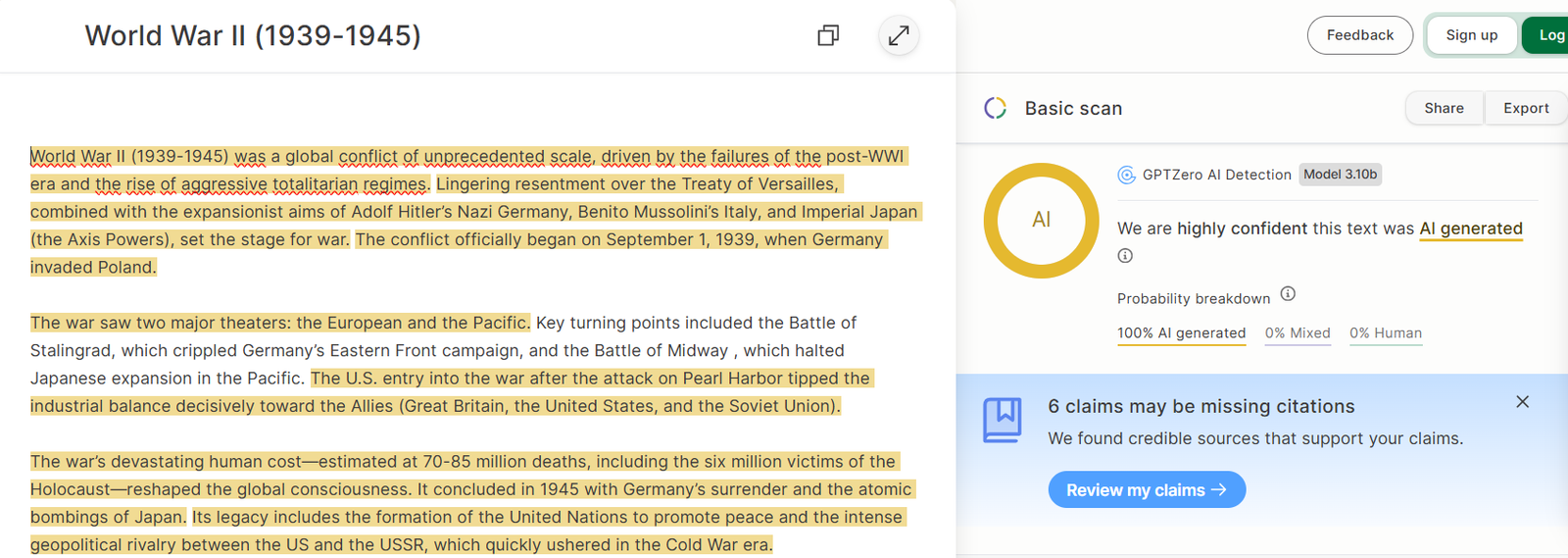
Task: Share the scan results
Action: click(1444, 108)
